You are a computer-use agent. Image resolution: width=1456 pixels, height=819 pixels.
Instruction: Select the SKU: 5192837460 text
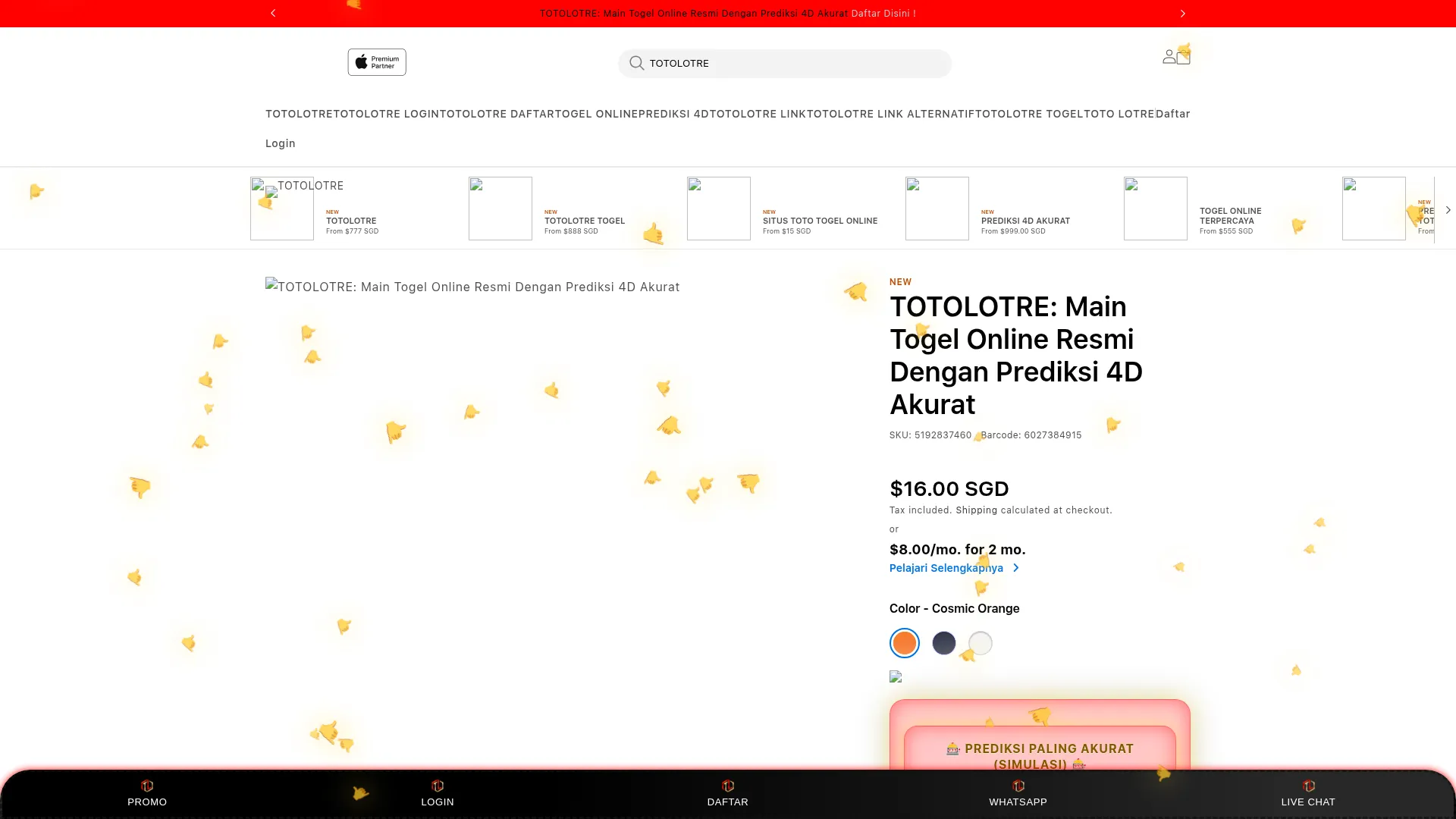click(x=930, y=435)
